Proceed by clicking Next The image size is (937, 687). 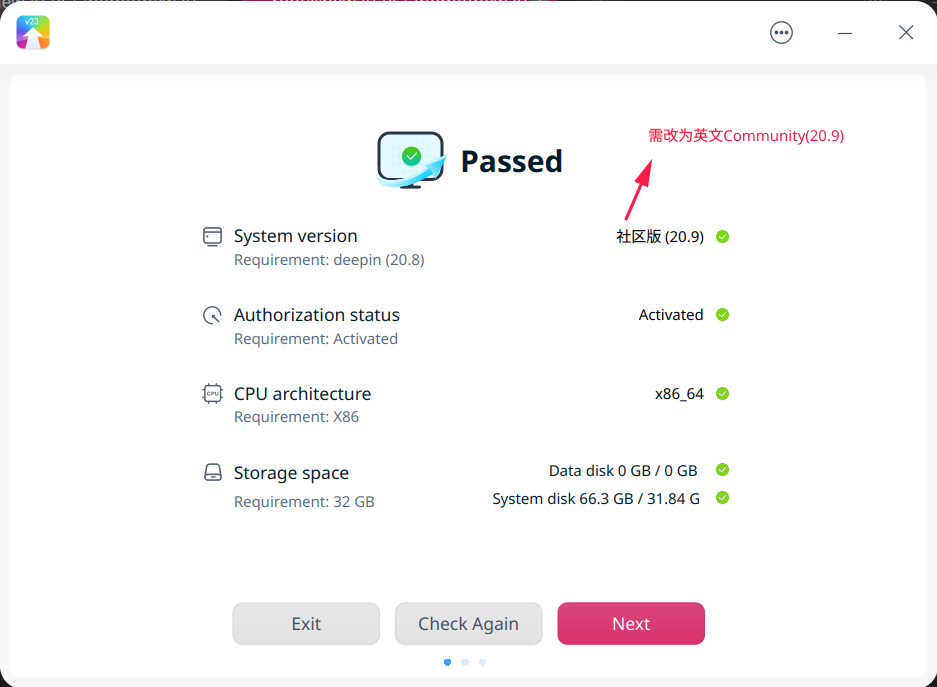[630, 623]
